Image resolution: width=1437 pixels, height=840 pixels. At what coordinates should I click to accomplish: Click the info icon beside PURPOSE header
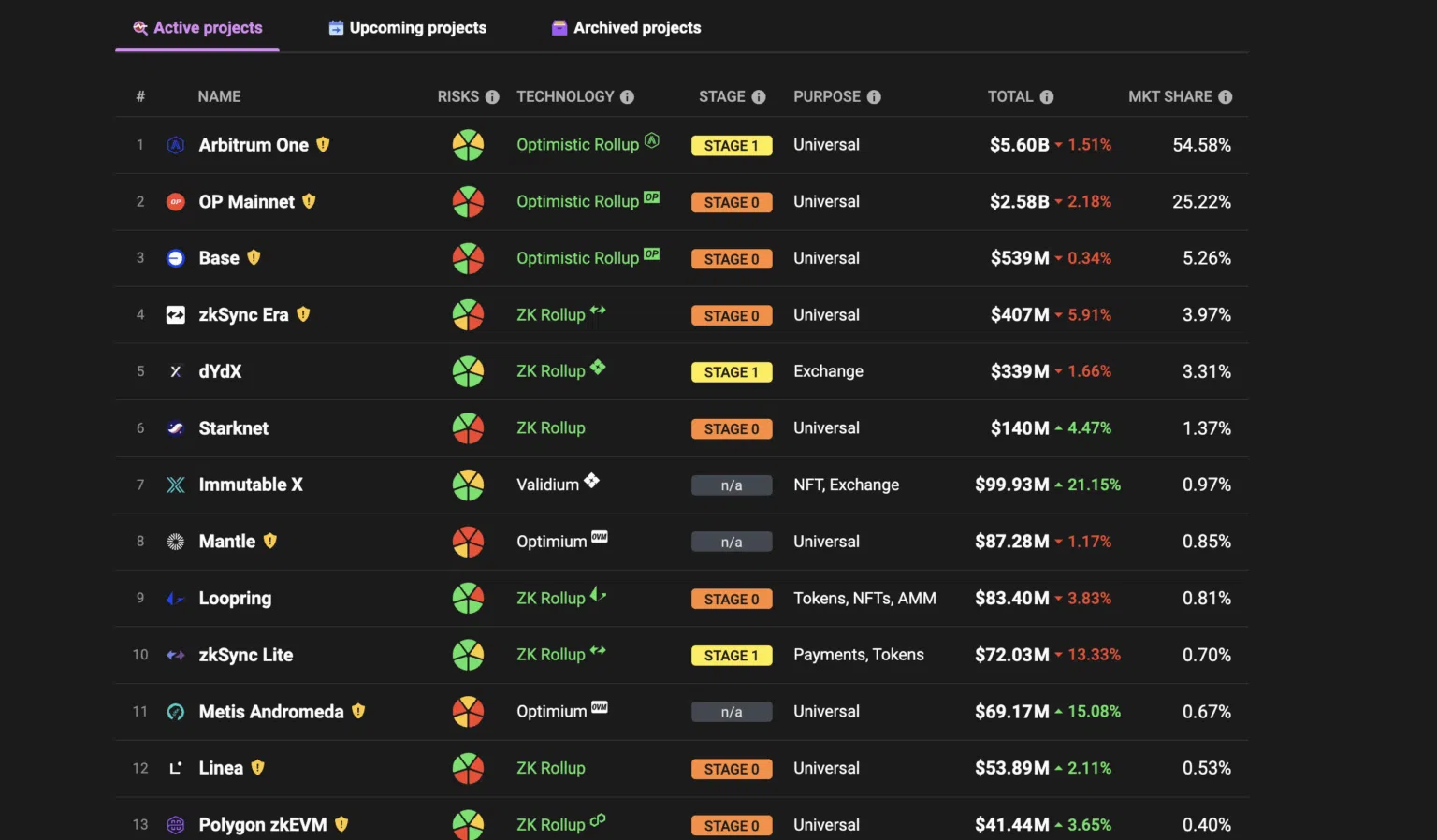point(874,97)
